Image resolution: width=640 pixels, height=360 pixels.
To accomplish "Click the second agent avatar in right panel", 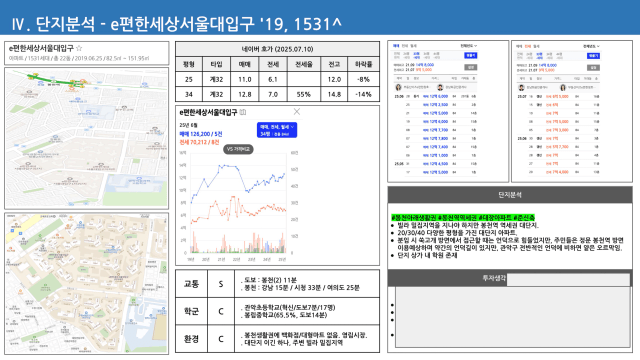I will (563, 87).
